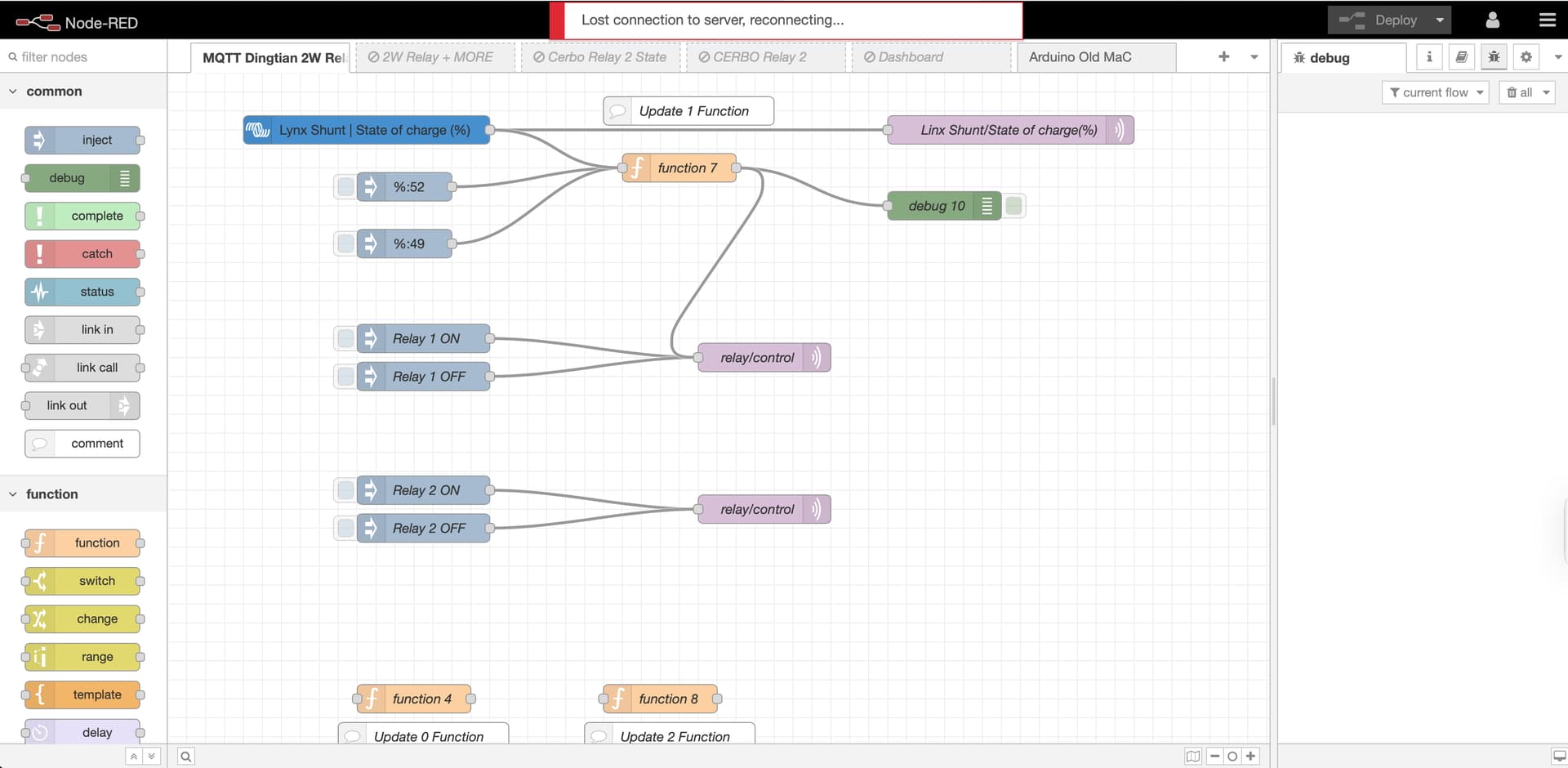Toggle the debug 10 node output button
1568x768 pixels.
click(1013, 206)
